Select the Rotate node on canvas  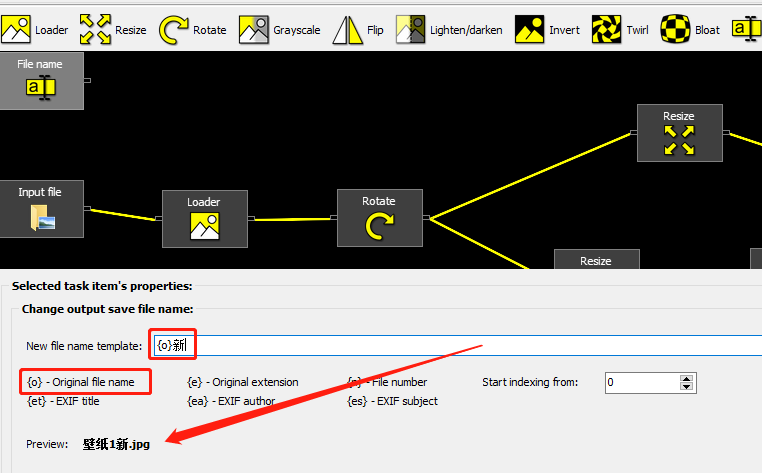(380, 218)
